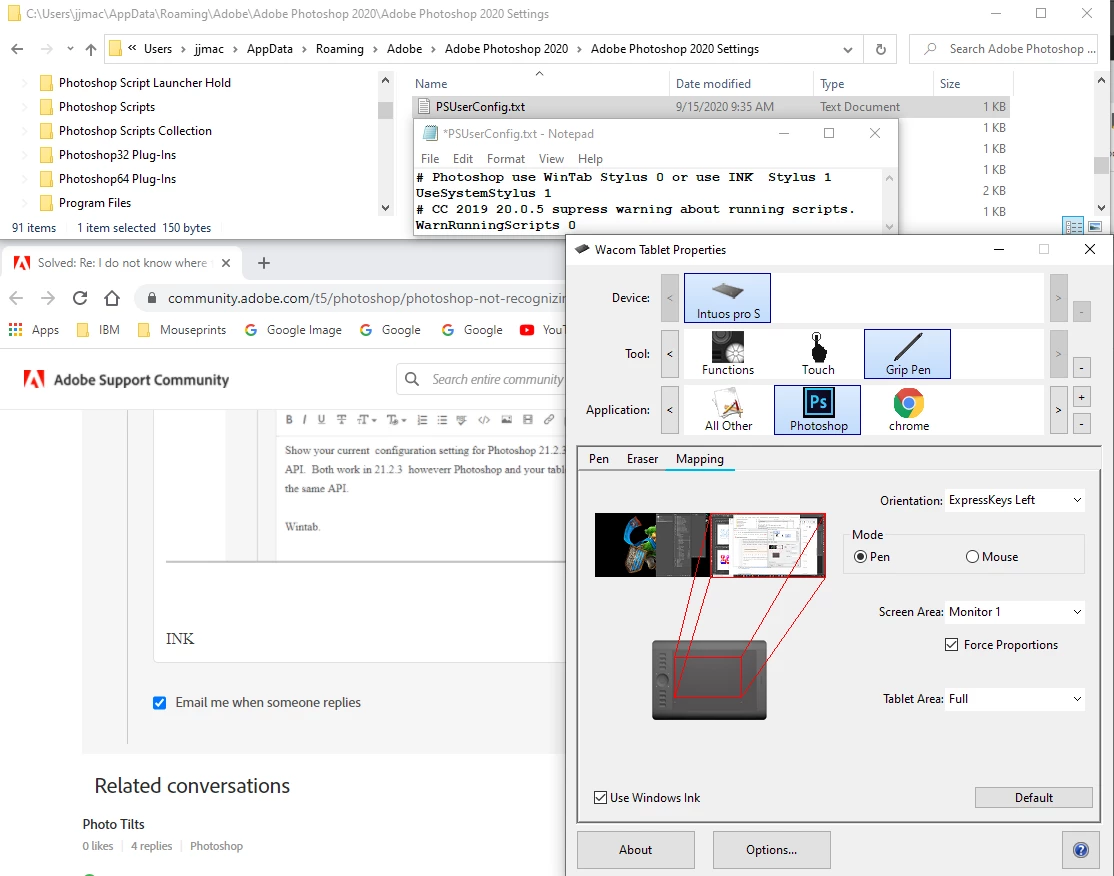Select the Grip Pen tool
Image resolution: width=1114 pixels, height=876 pixels.
click(x=907, y=354)
